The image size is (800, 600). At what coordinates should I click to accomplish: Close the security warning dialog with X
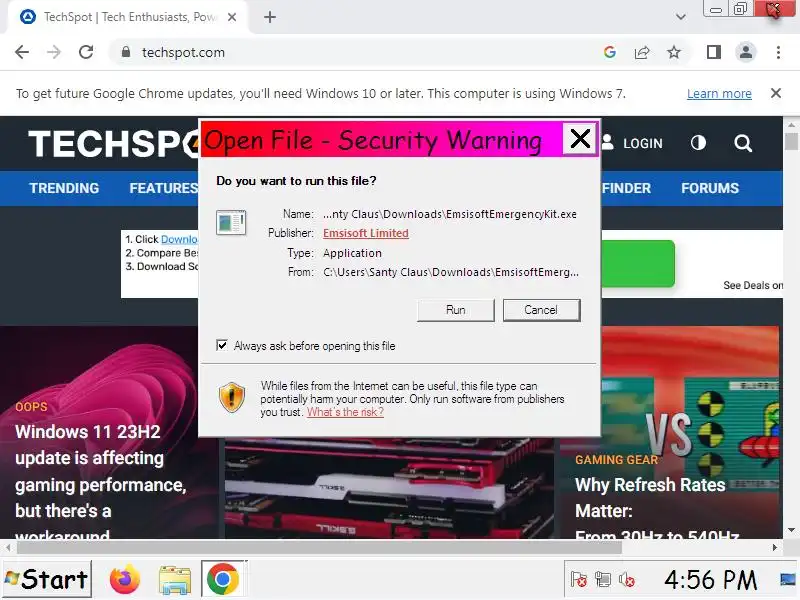(580, 138)
